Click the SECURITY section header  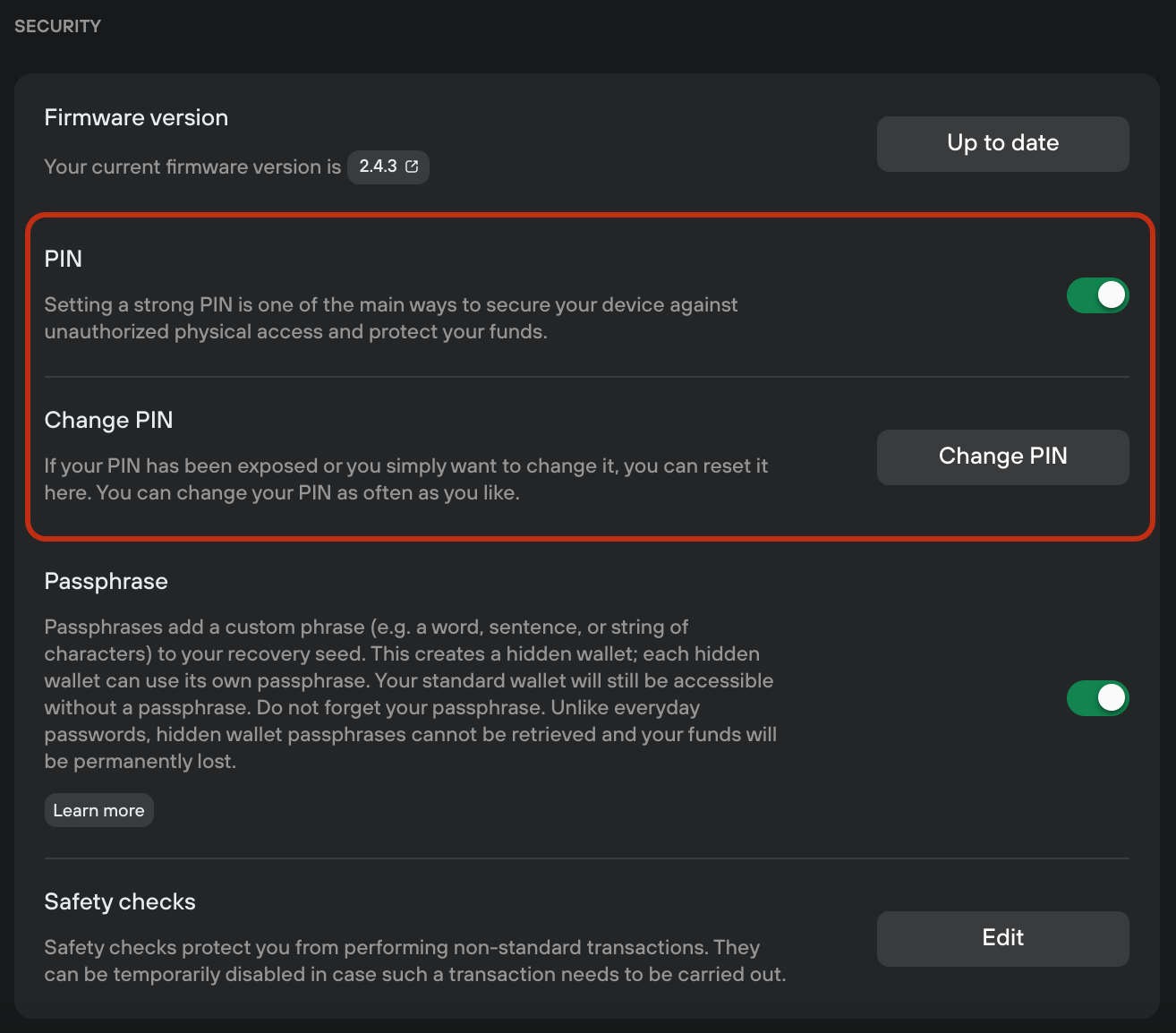57,26
